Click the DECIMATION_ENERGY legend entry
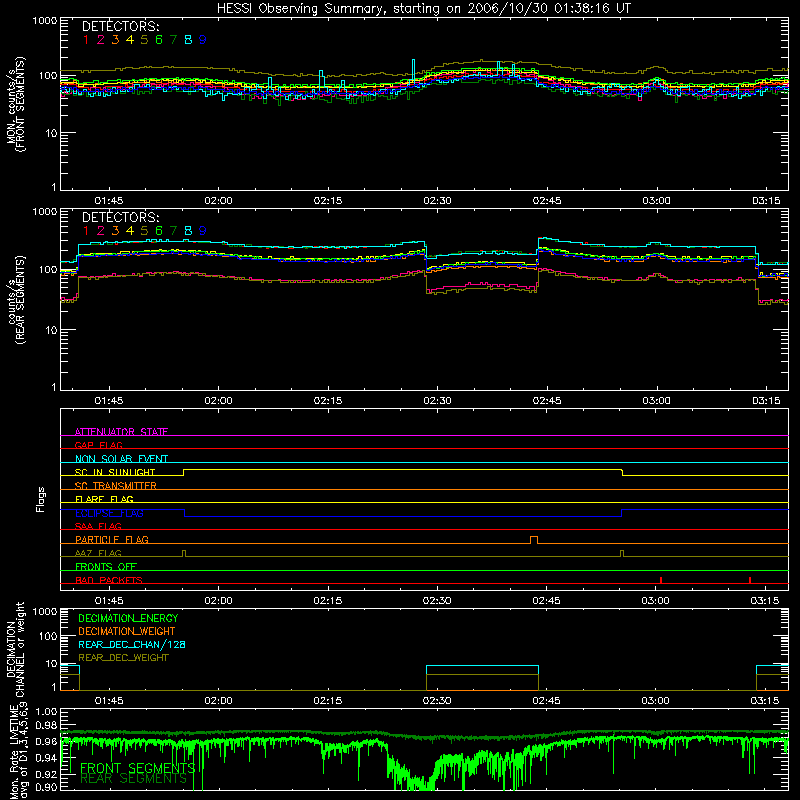This screenshot has width=800, height=800. (x=128, y=618)
